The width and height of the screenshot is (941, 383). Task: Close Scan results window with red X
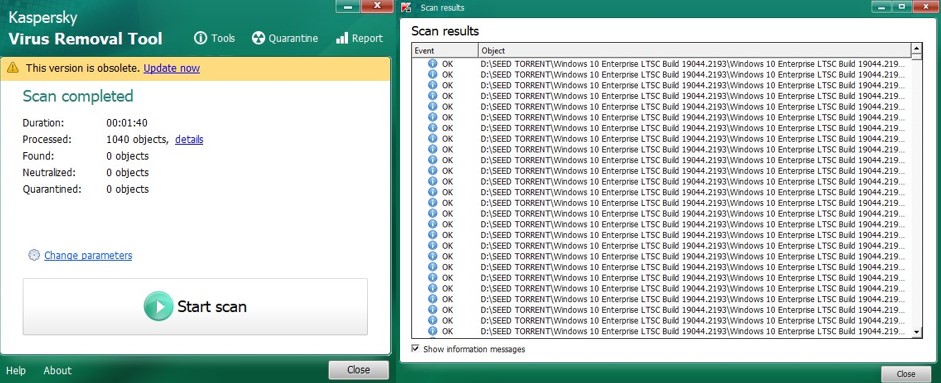(x=924, y=6)
